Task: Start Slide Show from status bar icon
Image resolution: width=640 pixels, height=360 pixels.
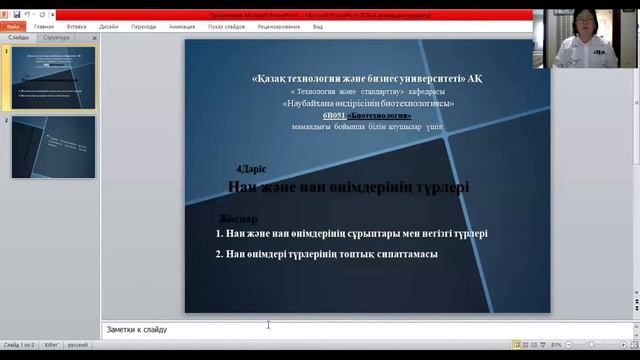Action: [542, 345]
